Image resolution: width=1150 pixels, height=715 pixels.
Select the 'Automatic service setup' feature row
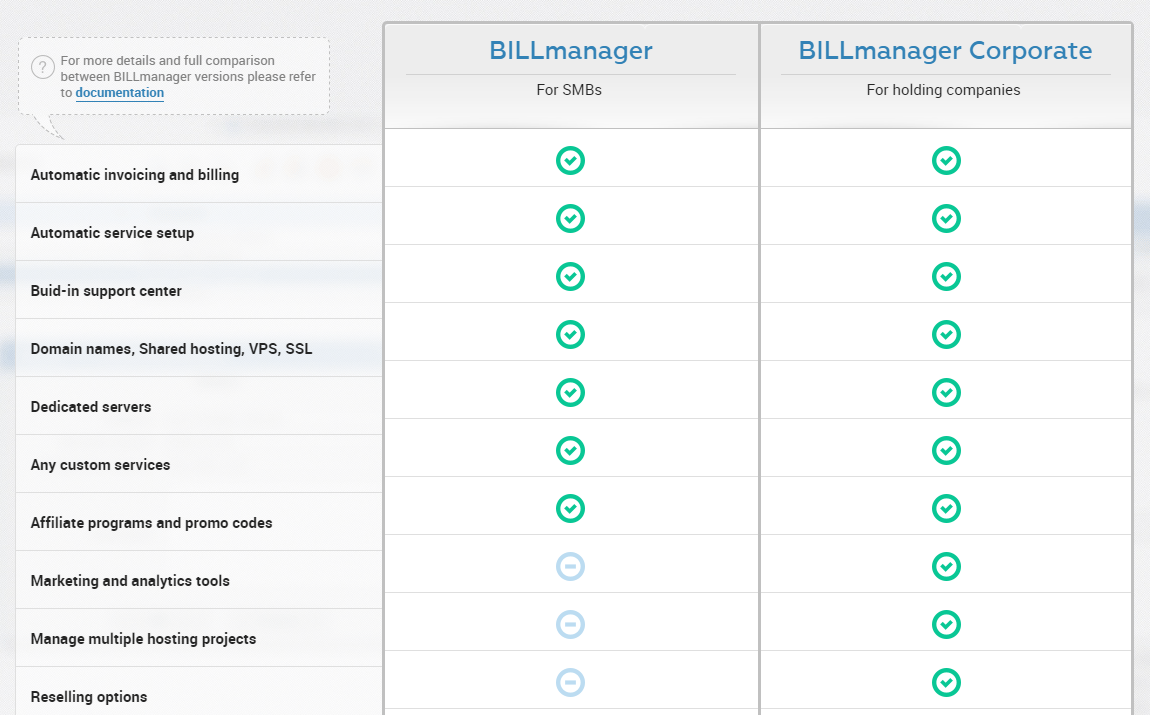pyautogui.click(x=199, y=232)
